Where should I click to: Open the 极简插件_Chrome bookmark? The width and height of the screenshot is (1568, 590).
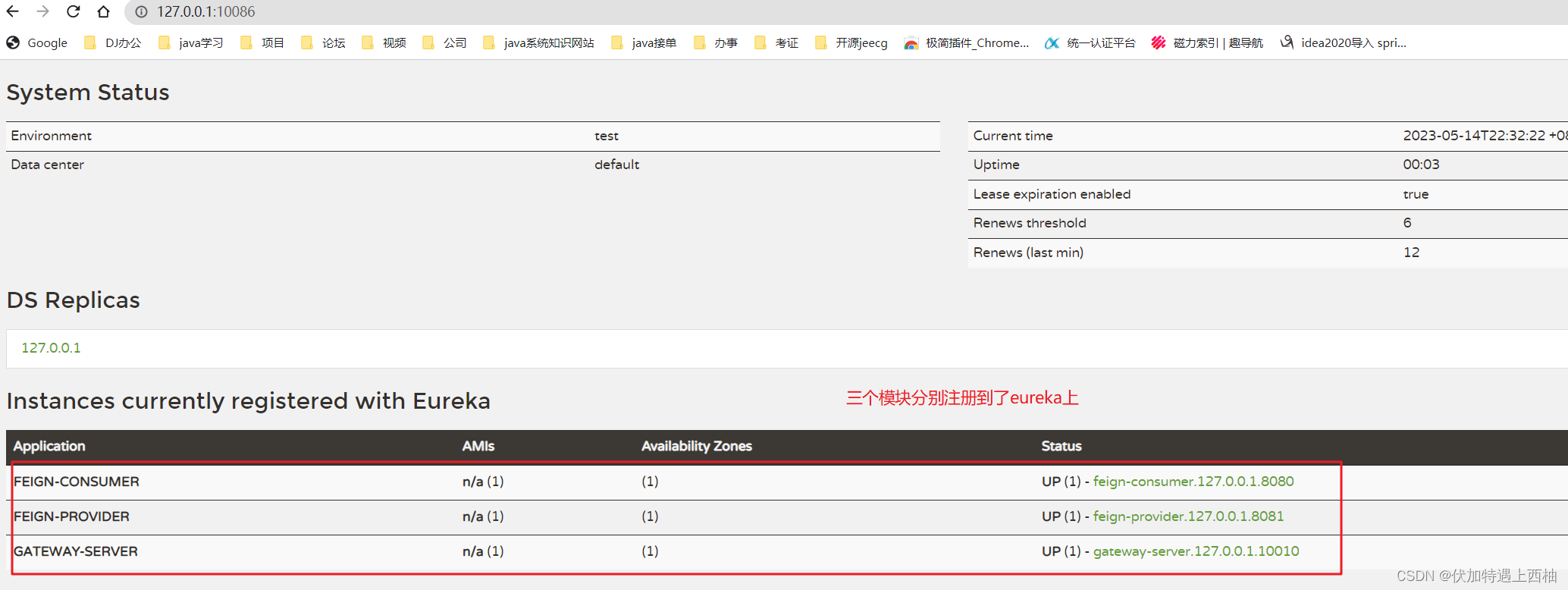[967, 43]
